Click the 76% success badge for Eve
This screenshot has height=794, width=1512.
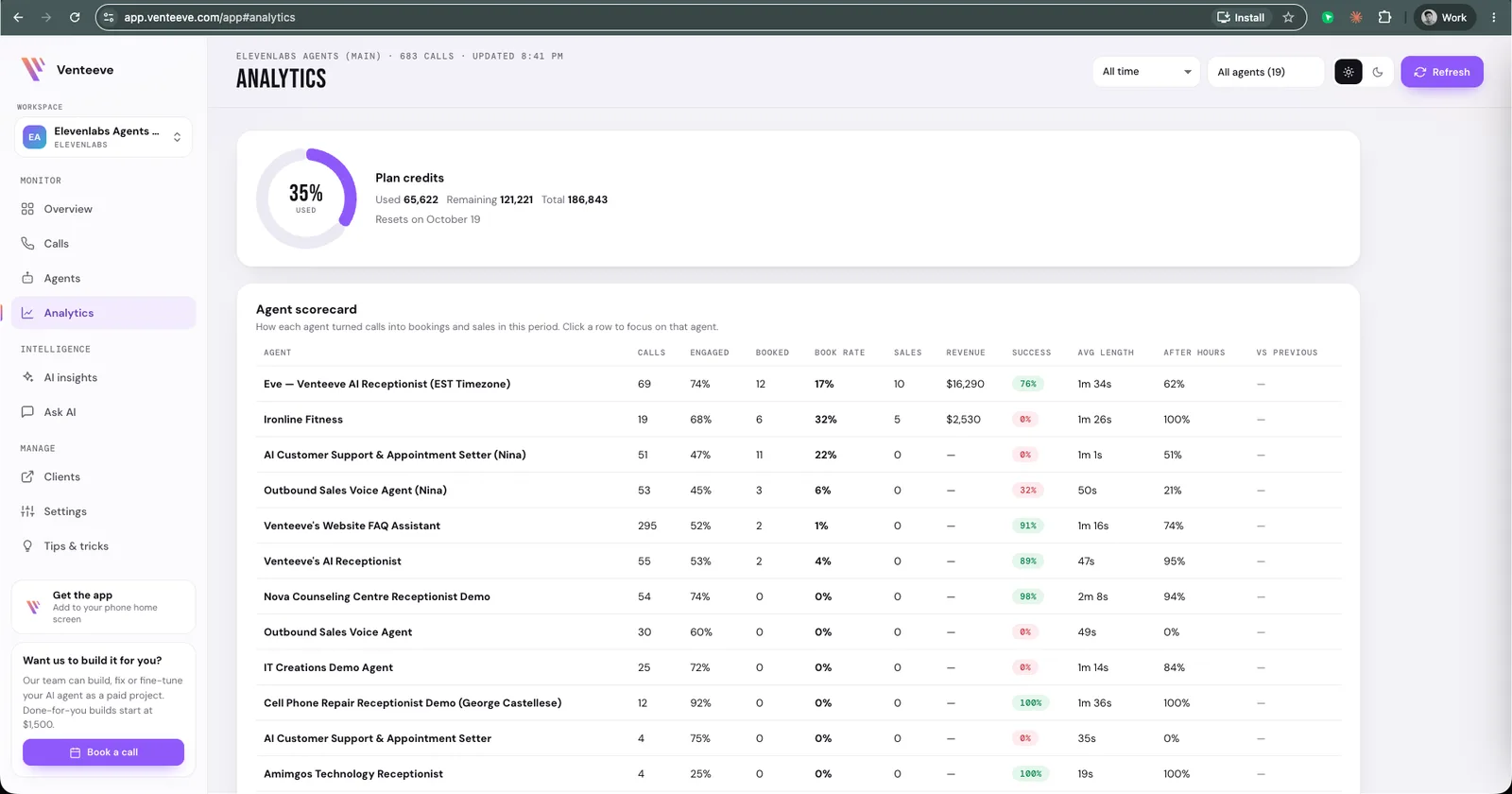[1028, 384]
